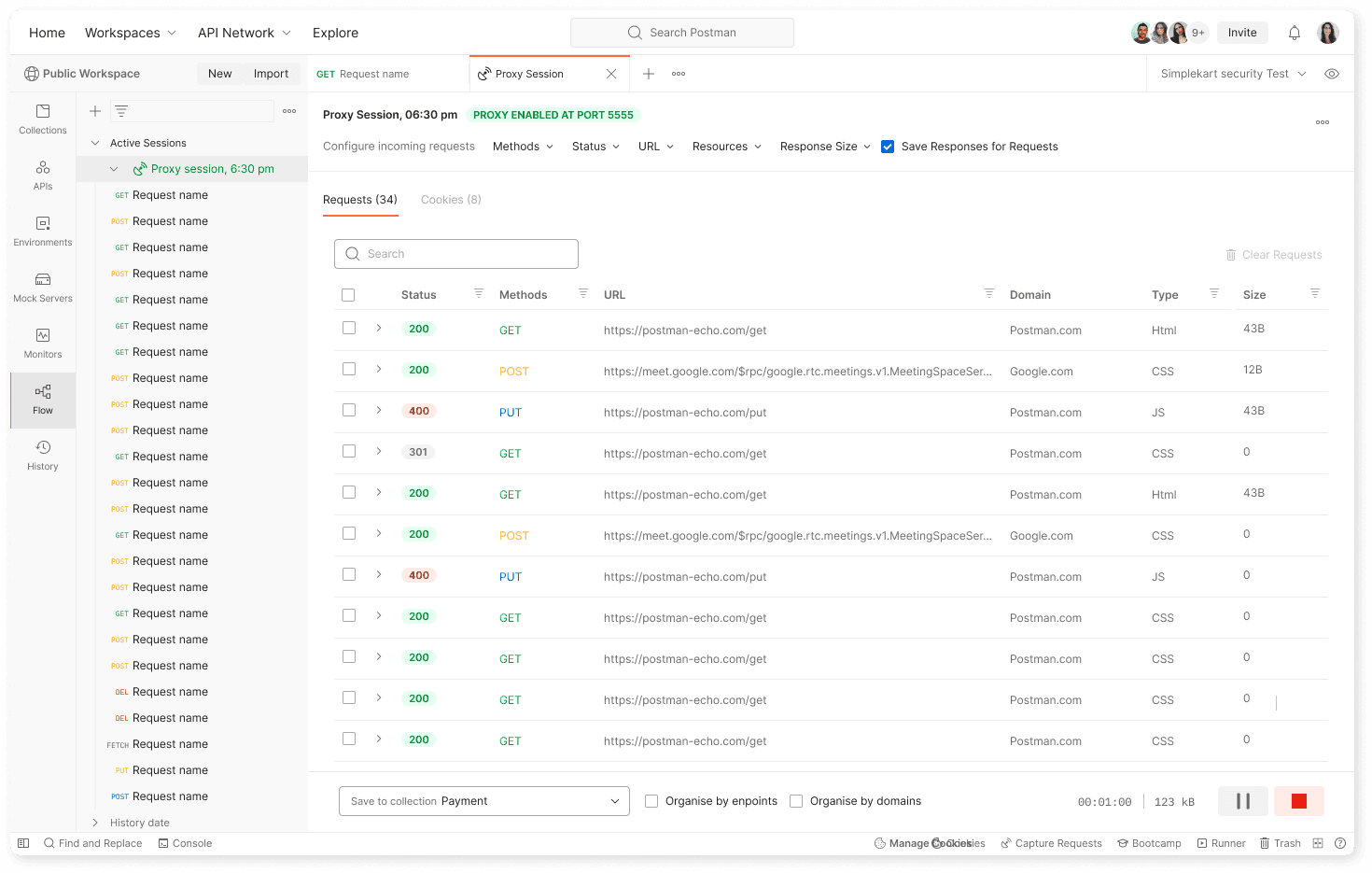Collapse the Active Sessions tree
Screen dimensions: 1372x873
pyautogui.click(x=95, y=143)
